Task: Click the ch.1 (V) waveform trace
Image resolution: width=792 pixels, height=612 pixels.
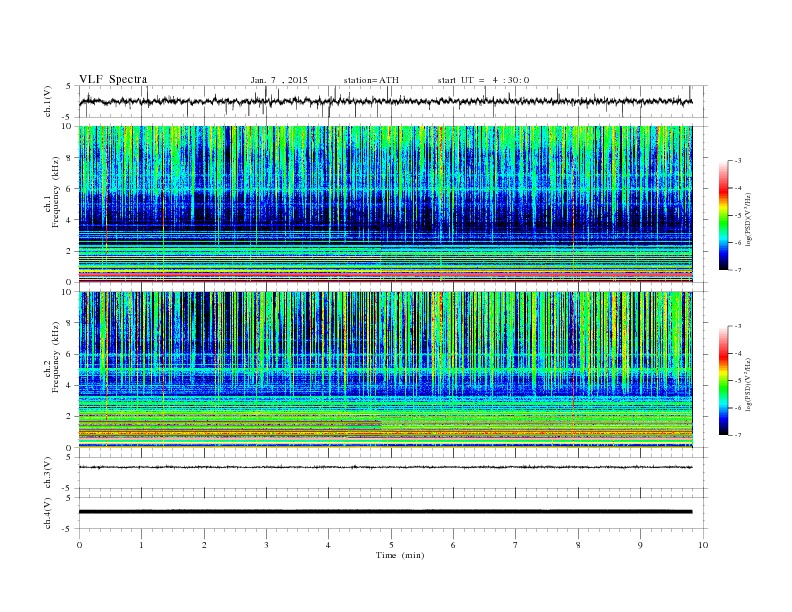Action: click(x=385, y=101)
